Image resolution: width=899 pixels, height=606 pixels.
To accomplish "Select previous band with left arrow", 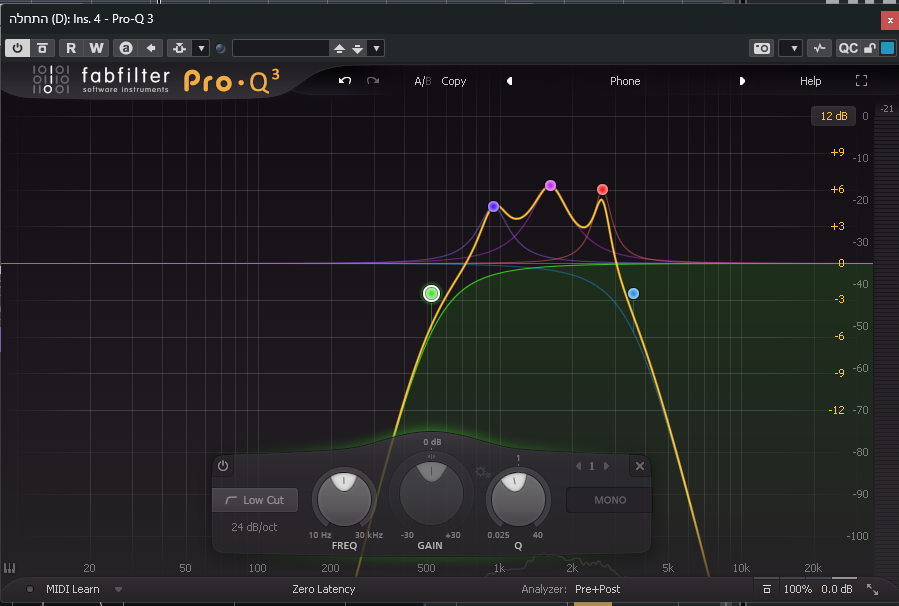I will [x=579, y=466].
